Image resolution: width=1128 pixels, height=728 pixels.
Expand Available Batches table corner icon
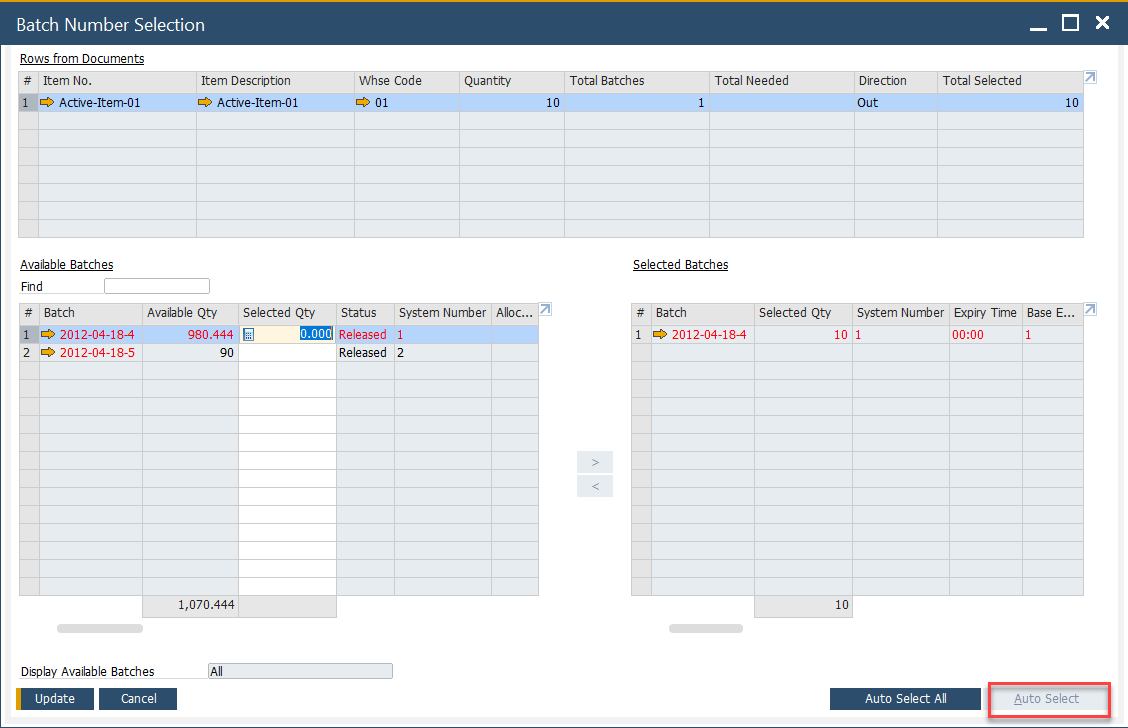tap(545, 309)
